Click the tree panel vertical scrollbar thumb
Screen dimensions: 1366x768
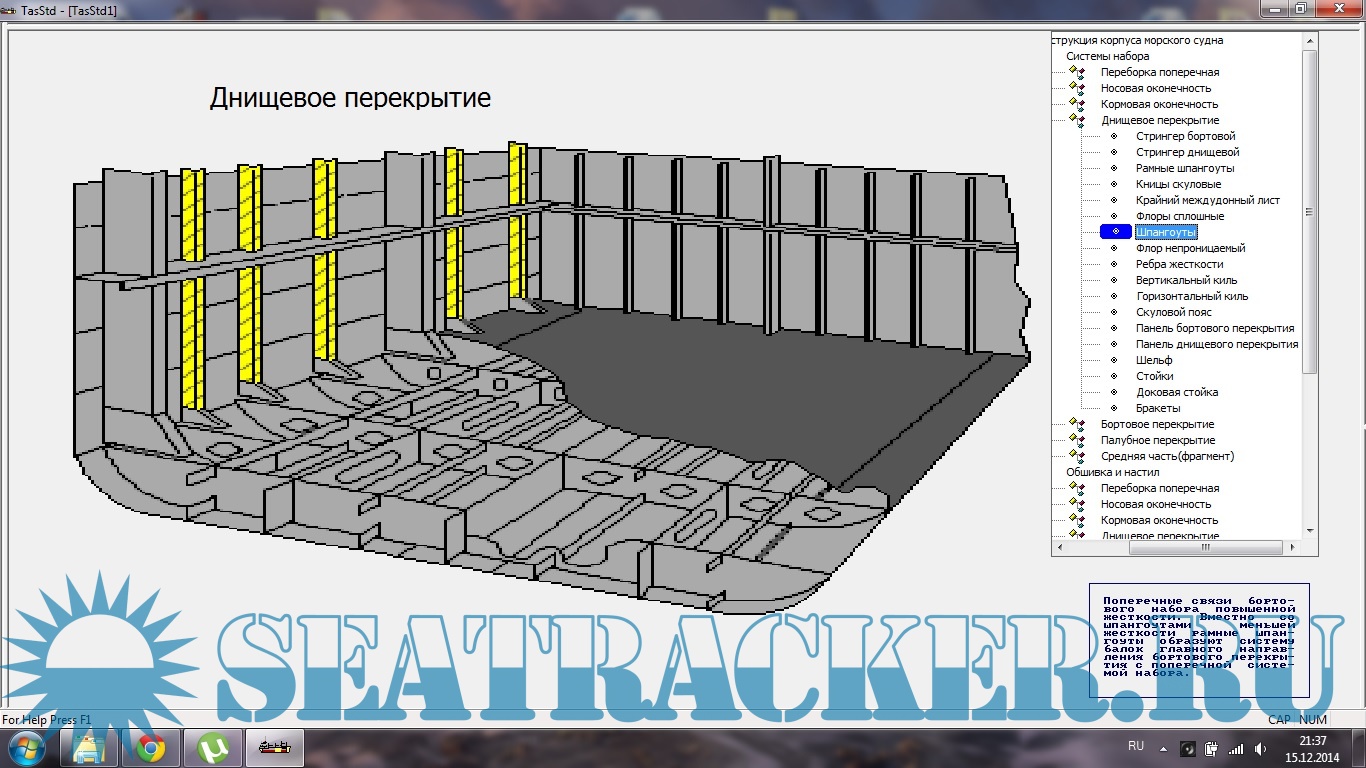[x=1310, y=211]
